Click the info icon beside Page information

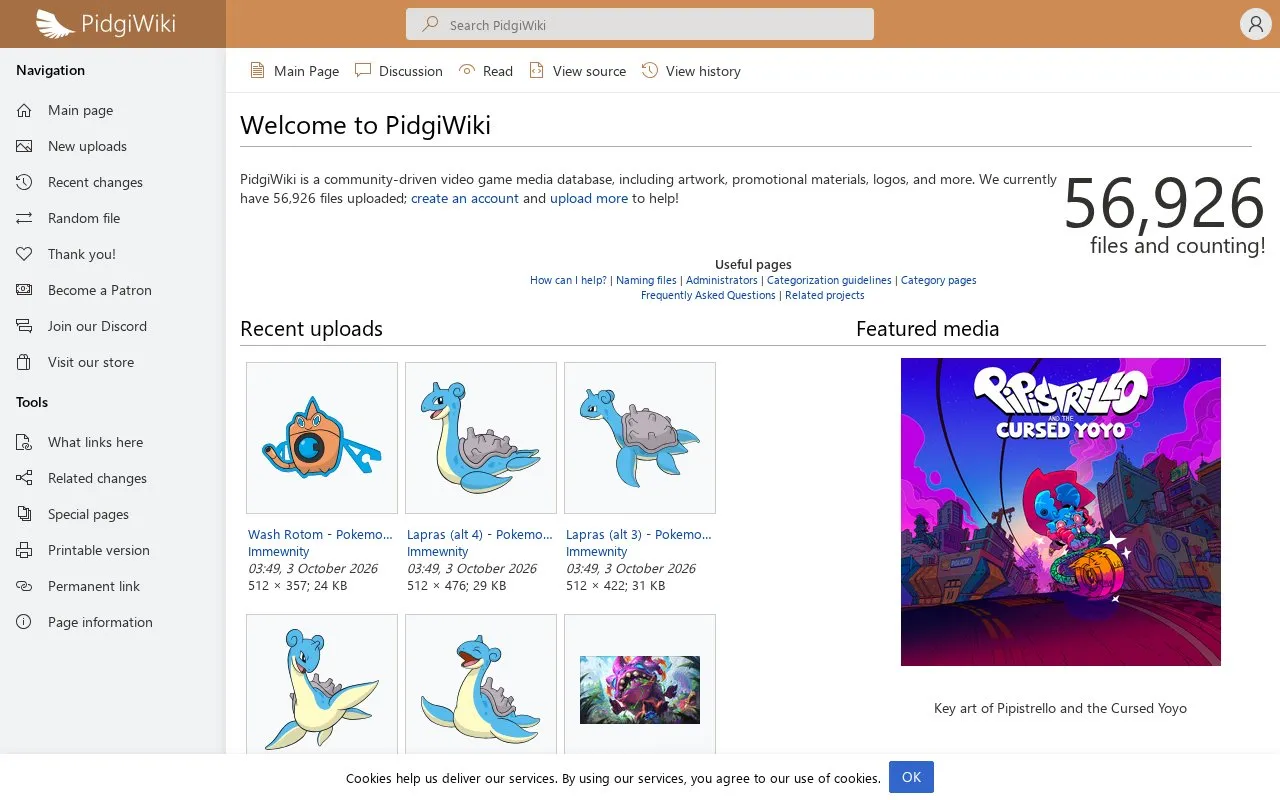[24, 622]
